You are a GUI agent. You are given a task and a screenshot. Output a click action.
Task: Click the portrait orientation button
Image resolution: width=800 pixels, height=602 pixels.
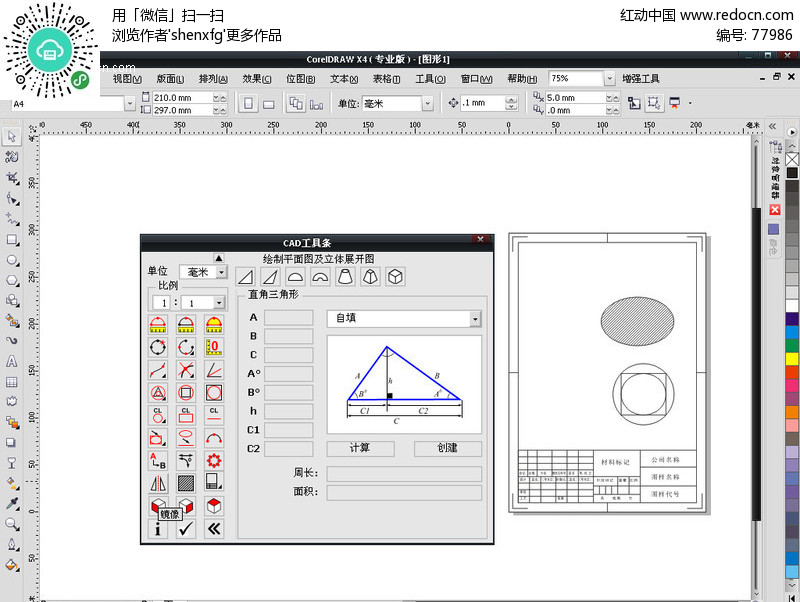(248, 104)
